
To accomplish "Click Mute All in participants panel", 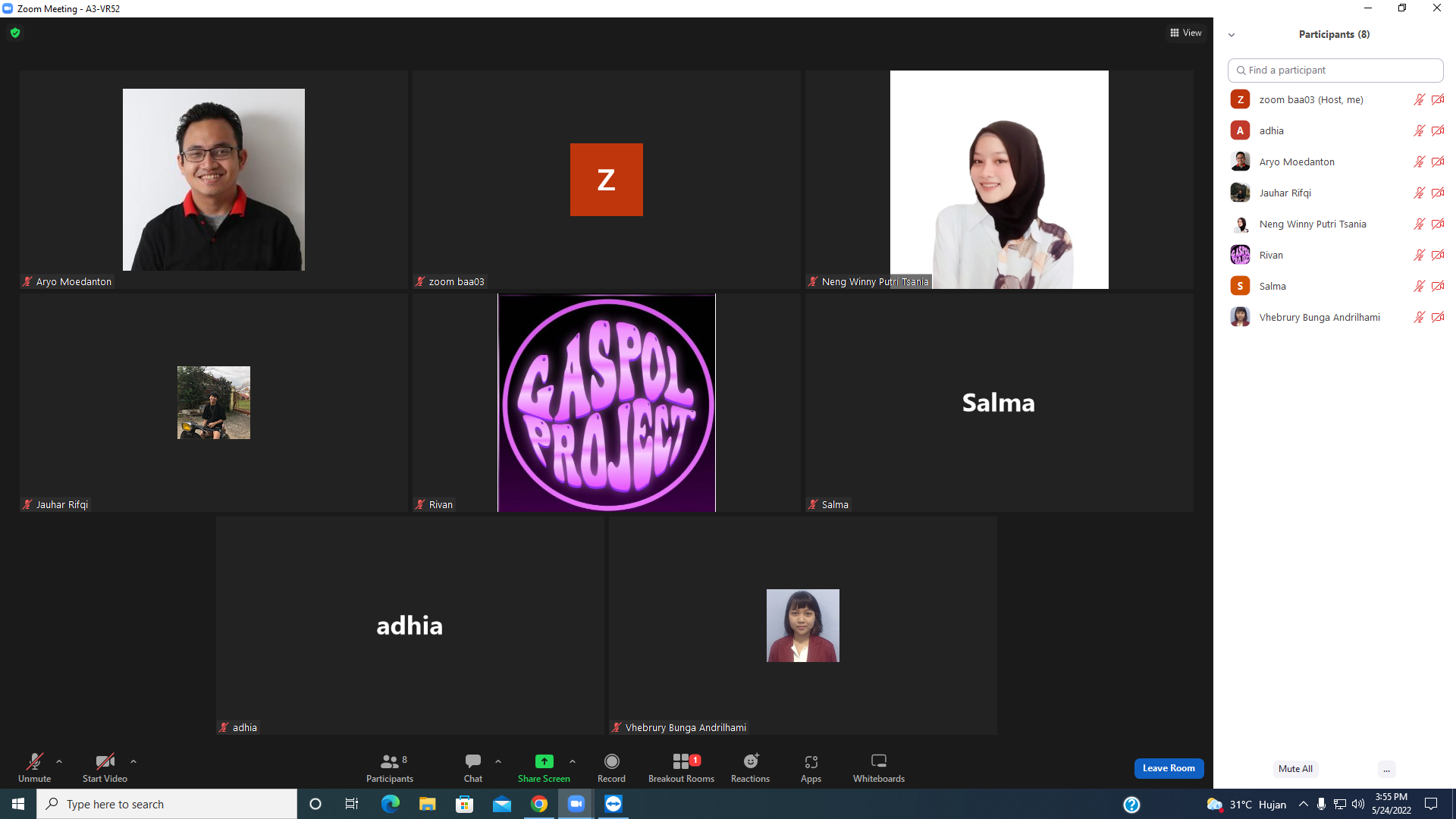I will [x=1295, y=769].
